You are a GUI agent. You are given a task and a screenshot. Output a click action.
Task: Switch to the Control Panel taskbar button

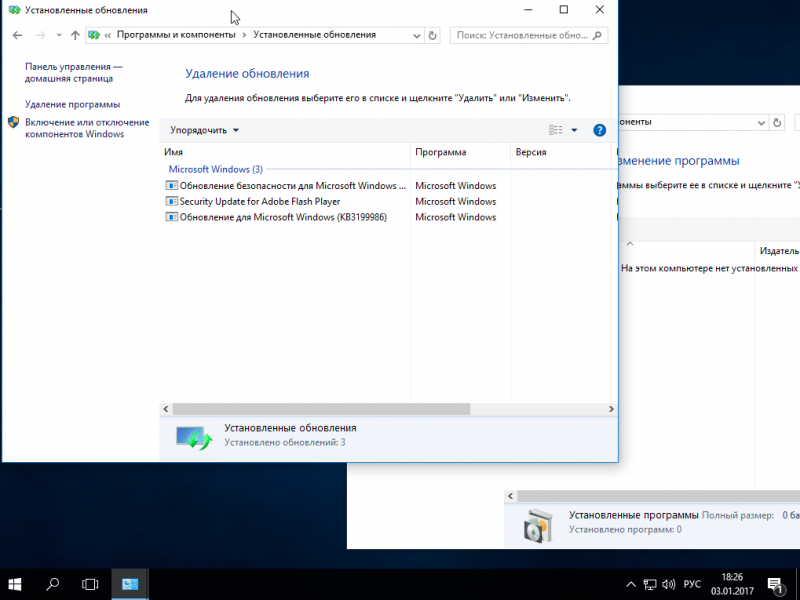pyautogui.click(x=130, y=585)
